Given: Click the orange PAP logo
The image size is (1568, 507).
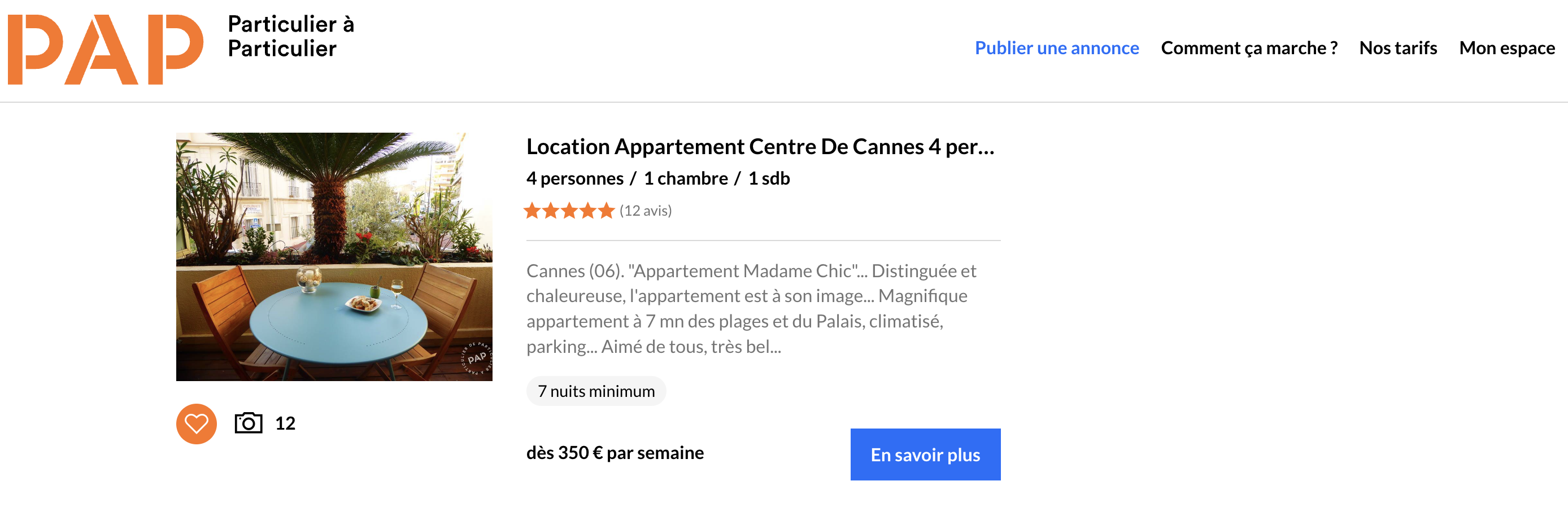Looking at the screenshot, I should click(x=104, y=49).
